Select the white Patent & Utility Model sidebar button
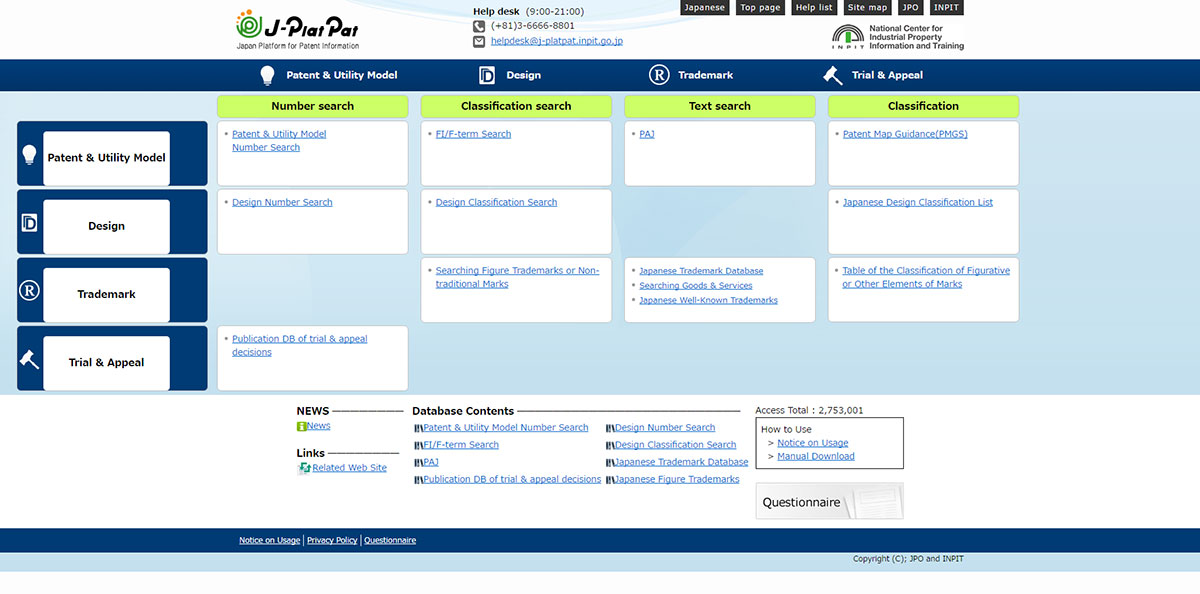This screenshot has width=1200, height=594. 107,158
